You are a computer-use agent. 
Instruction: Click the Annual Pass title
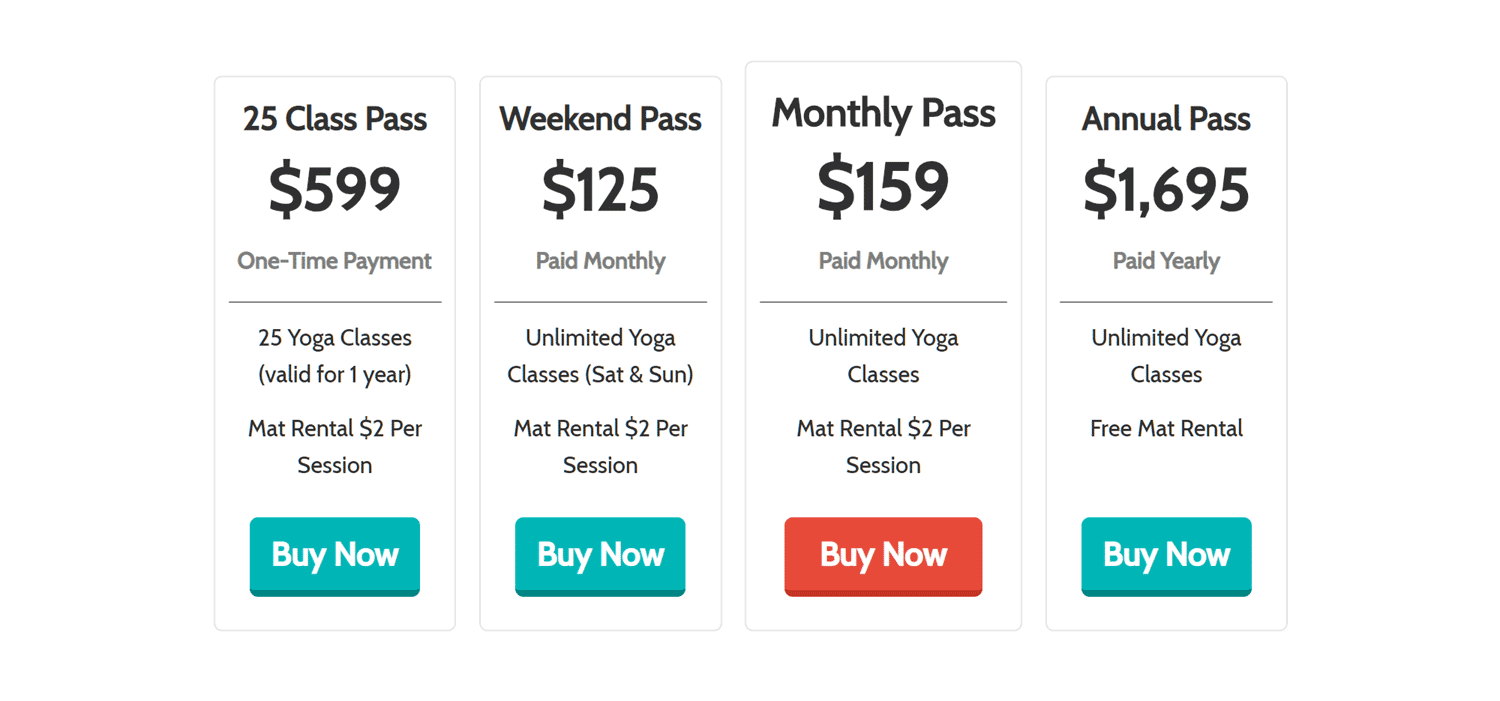(1166, 119)
